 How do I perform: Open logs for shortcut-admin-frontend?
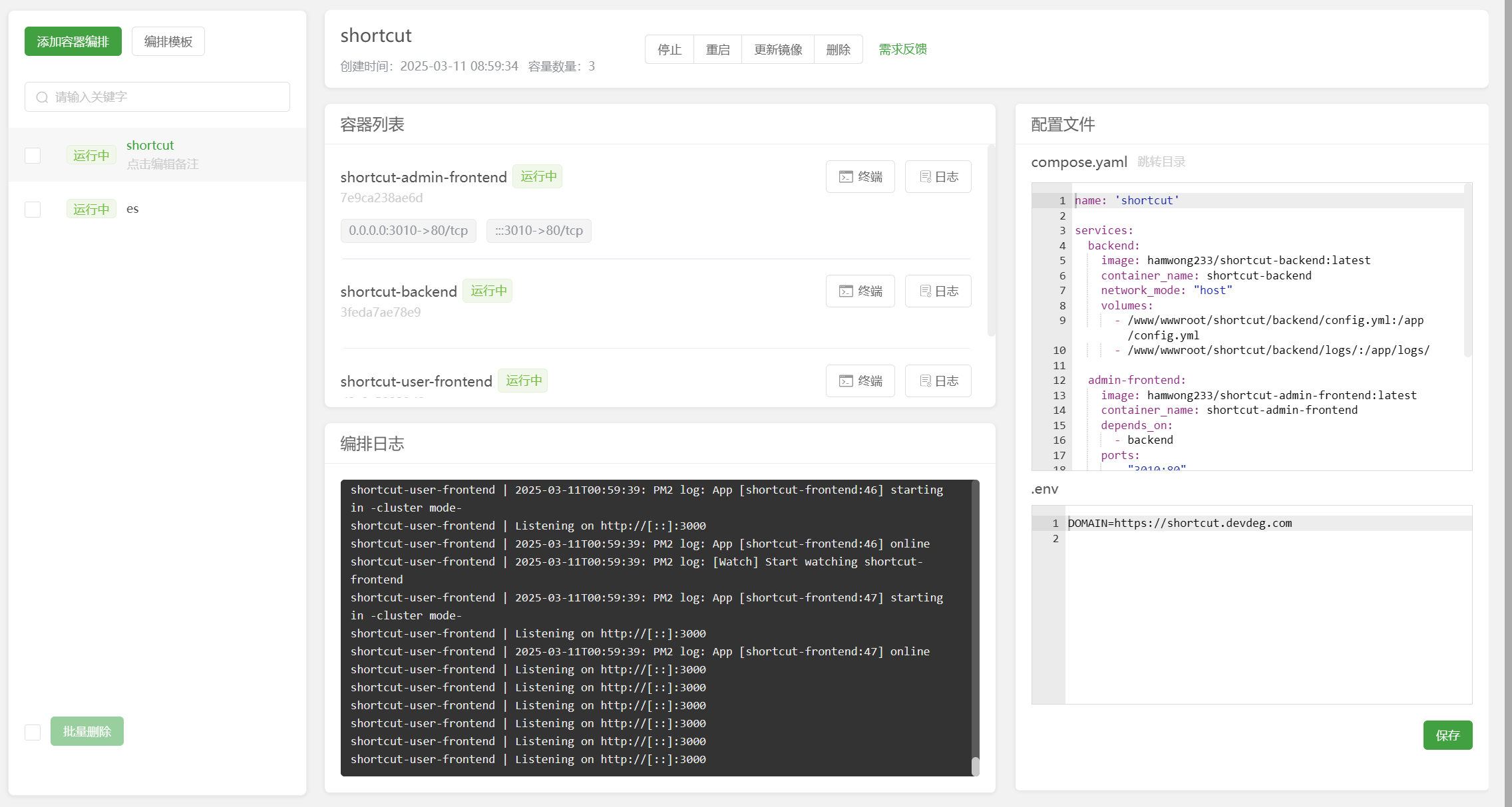[938, 176]
